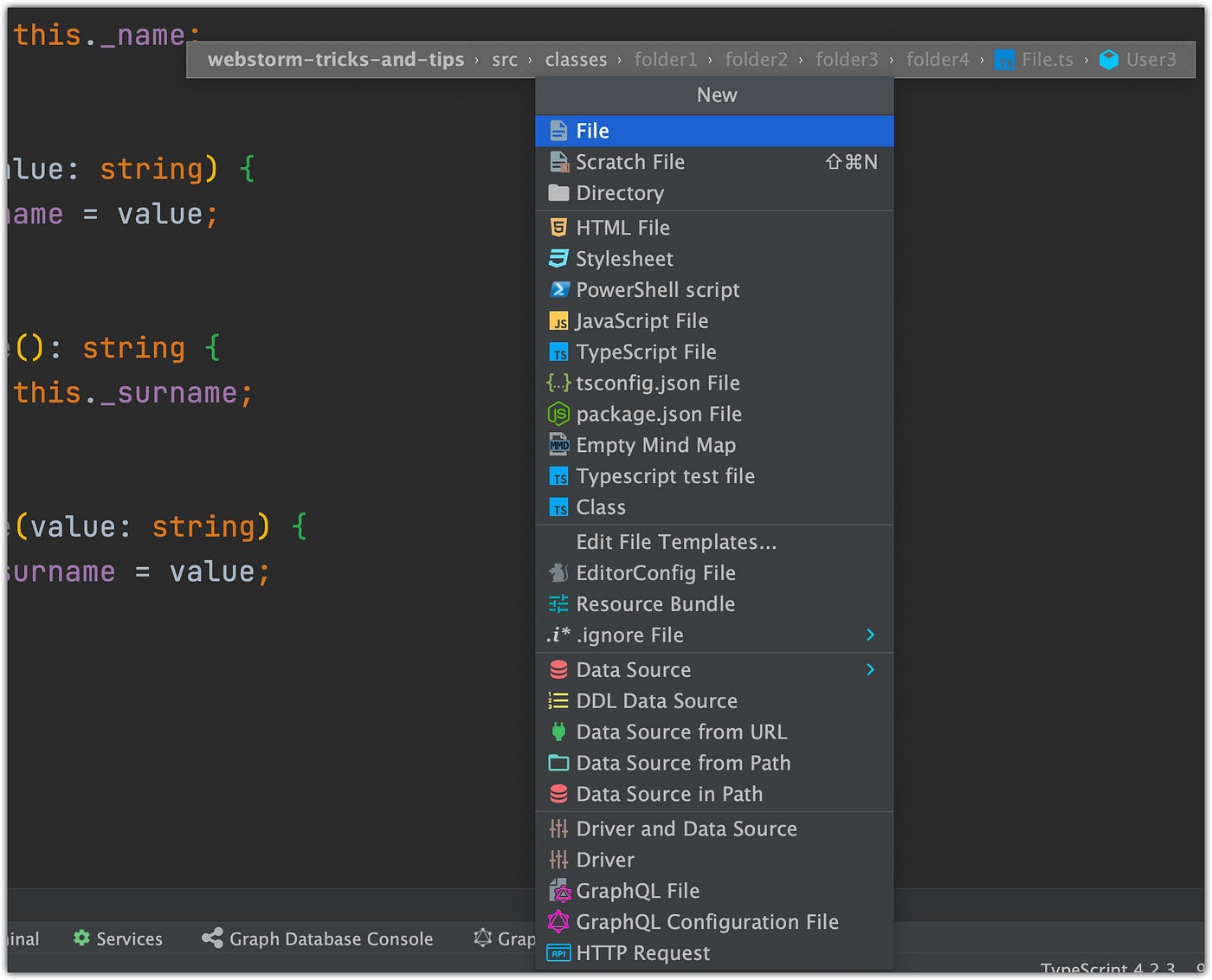Create a new Empty Mind Map

(655, 445)
